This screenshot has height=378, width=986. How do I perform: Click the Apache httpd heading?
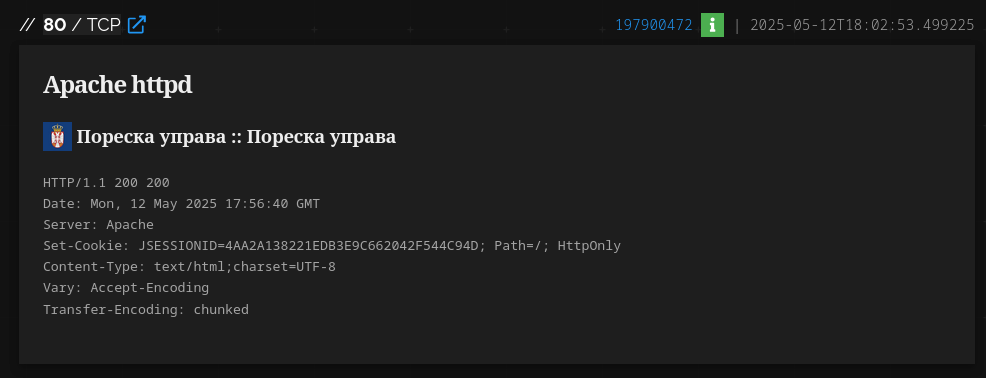[x=118, y=85]
